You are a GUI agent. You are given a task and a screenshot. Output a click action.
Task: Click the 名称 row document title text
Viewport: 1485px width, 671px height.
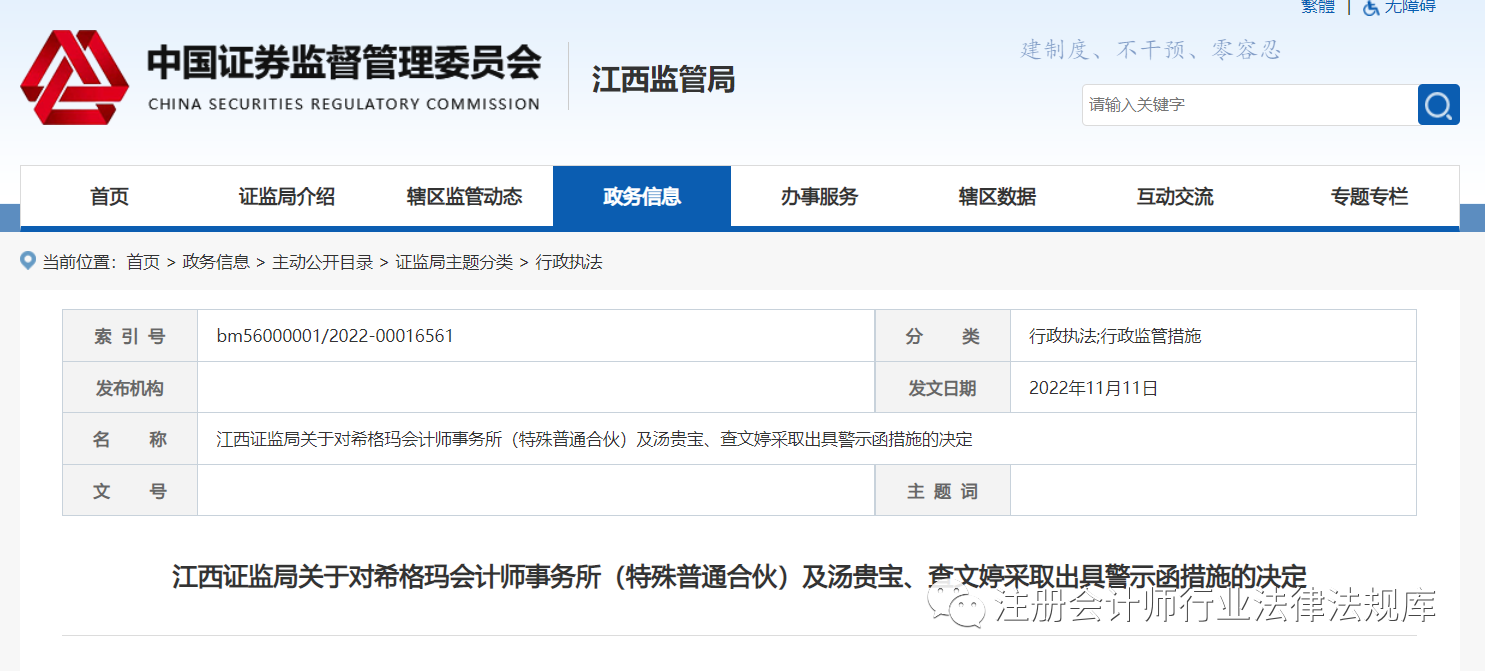595,439
